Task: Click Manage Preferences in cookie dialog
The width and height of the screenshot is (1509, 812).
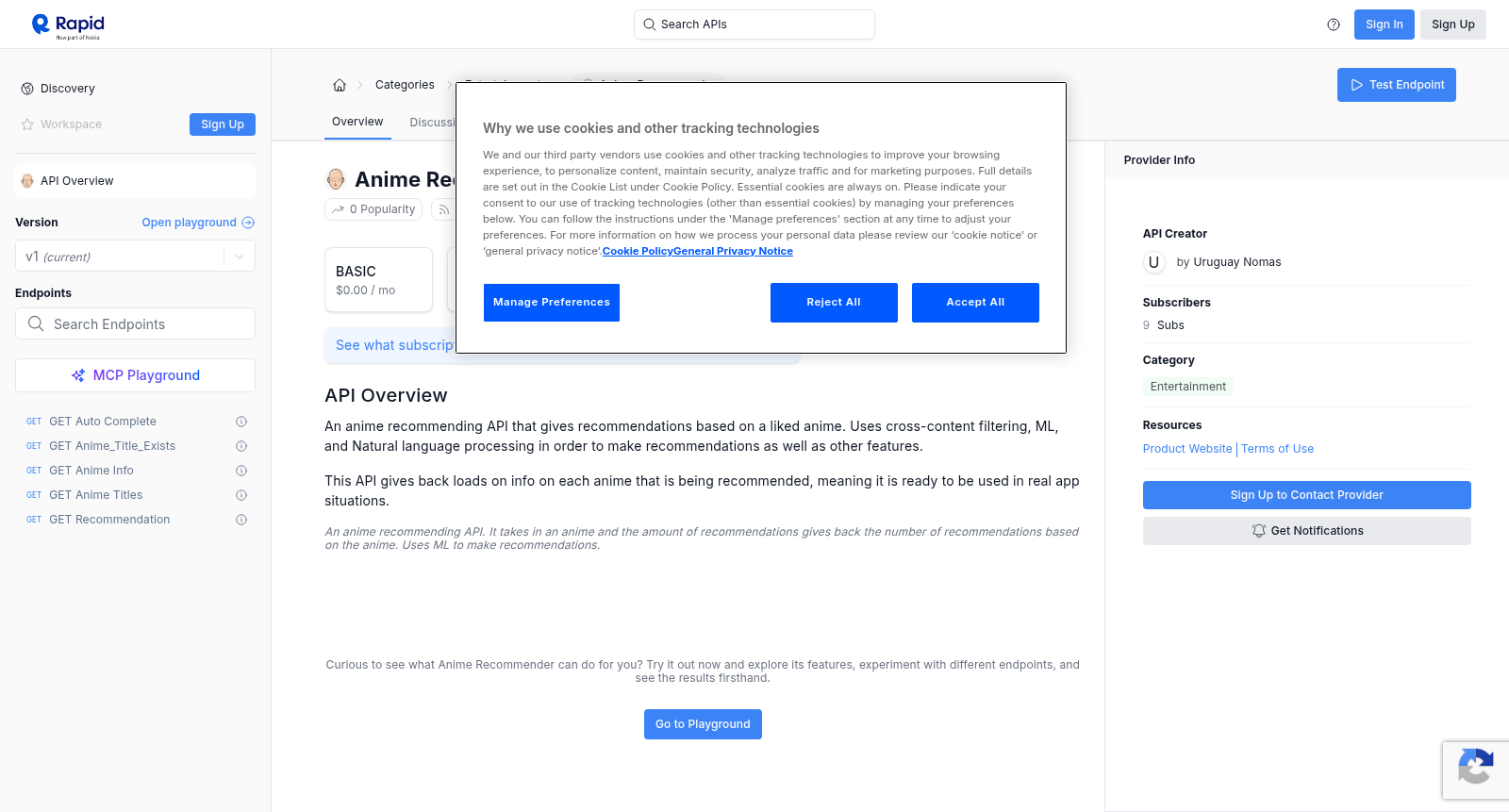Action: point(552,303)
